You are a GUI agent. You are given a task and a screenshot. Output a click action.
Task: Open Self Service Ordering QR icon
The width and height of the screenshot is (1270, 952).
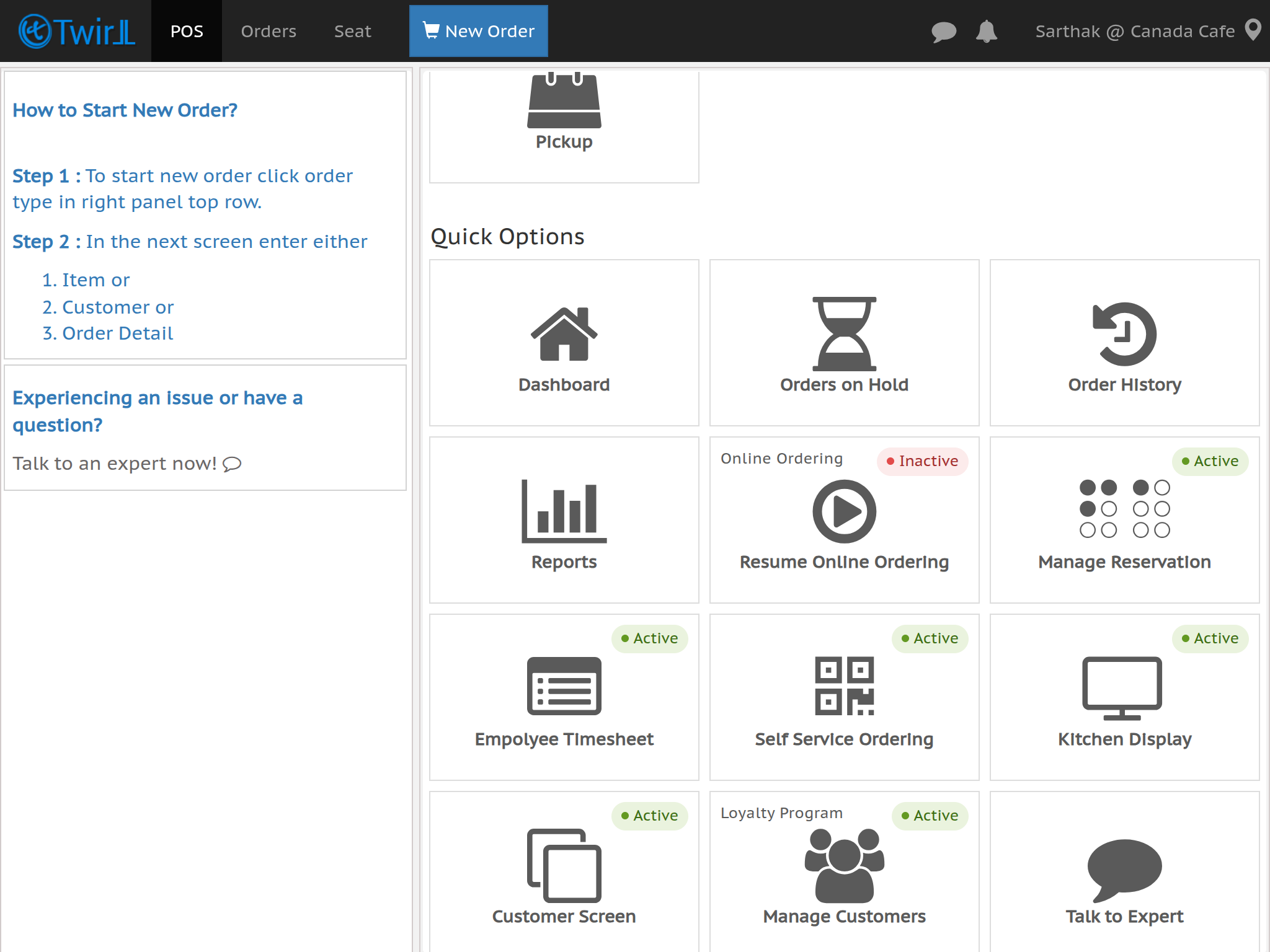click(x=844, y=685)
